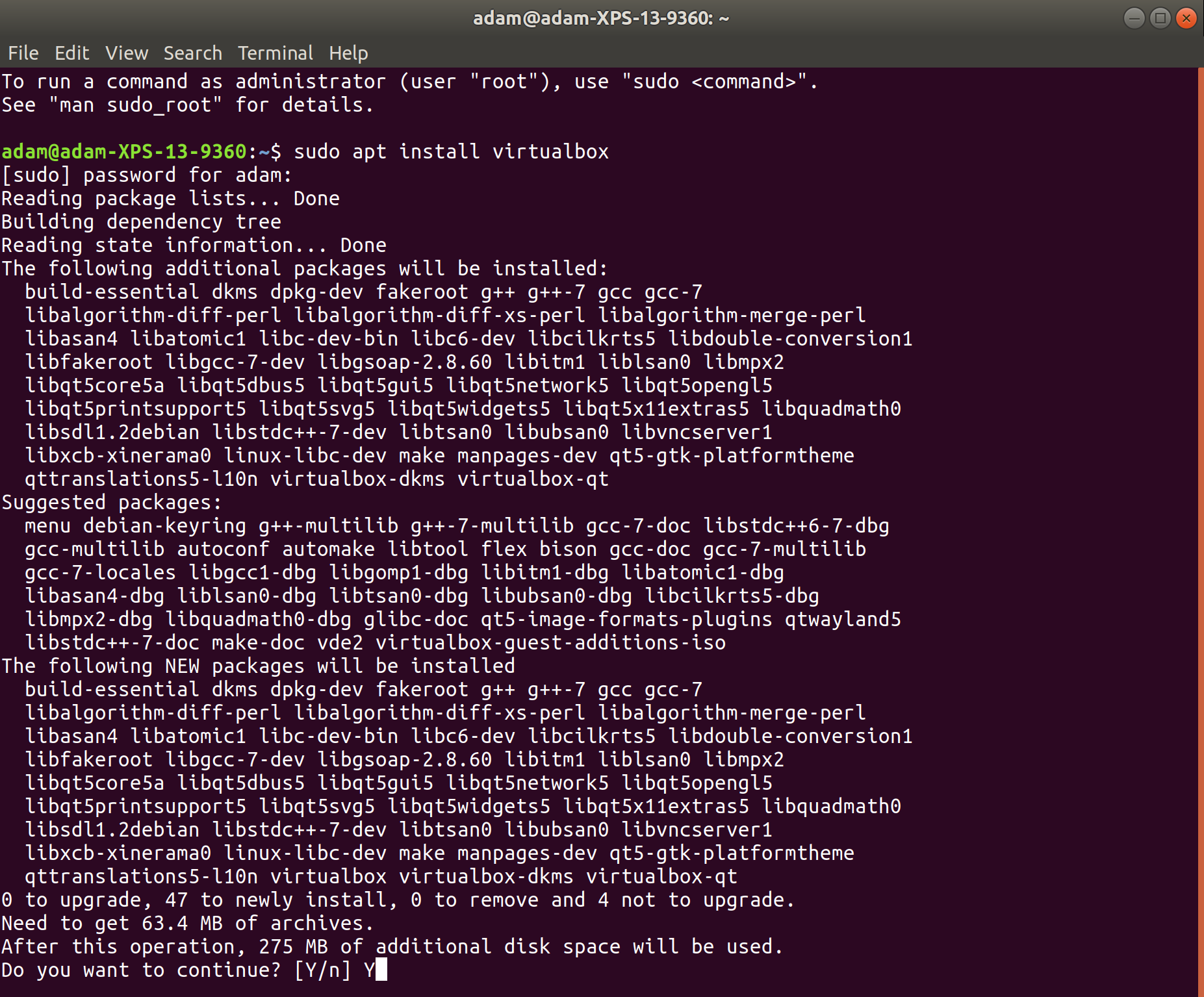Screen dimensions: 1204x997
Task: Minimize the terminal window
Action: tap(1134, 18)
